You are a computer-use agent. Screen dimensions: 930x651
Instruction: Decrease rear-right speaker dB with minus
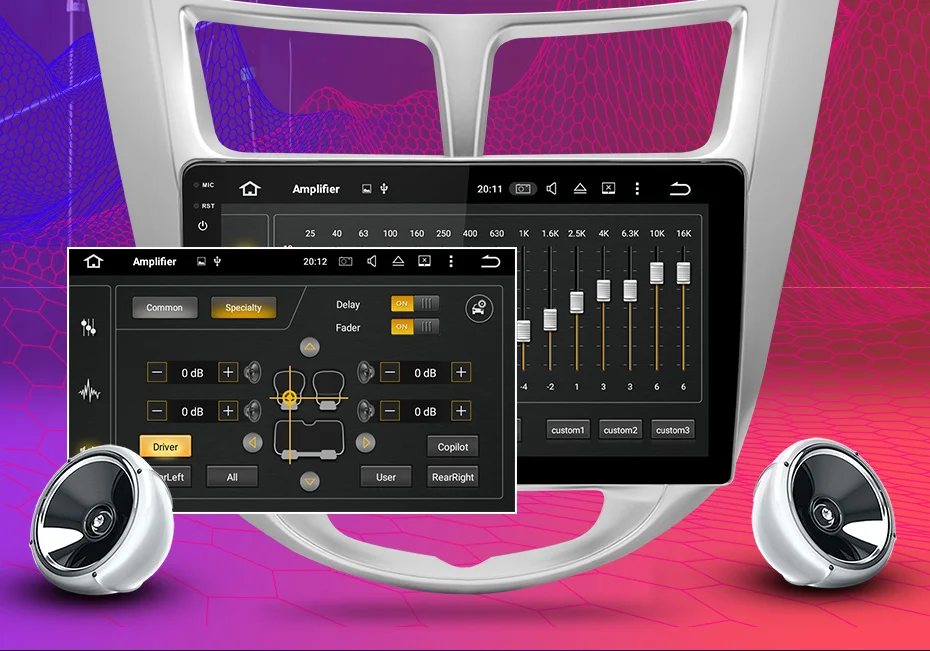390,411
